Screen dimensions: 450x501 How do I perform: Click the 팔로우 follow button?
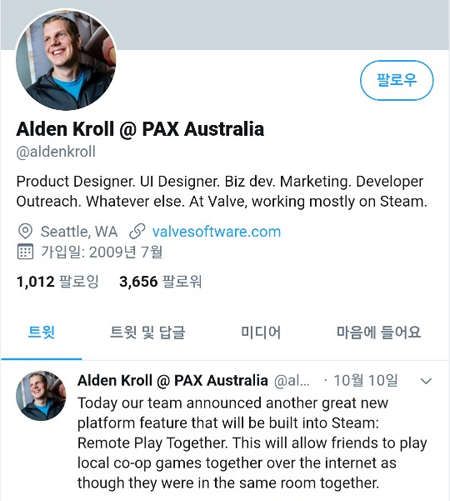397,80
